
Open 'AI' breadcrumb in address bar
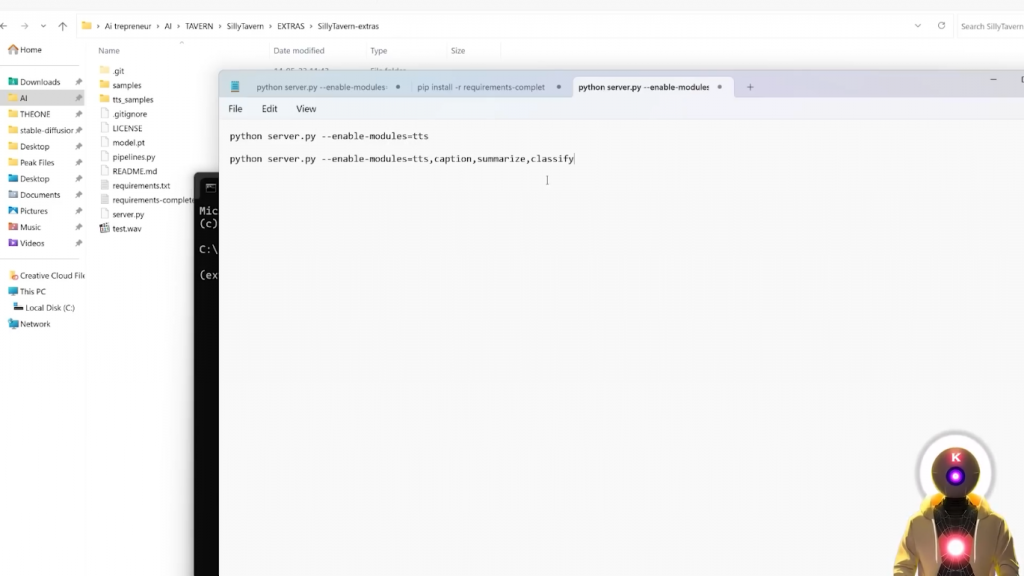pyautogui.click(x=168, y=26)
